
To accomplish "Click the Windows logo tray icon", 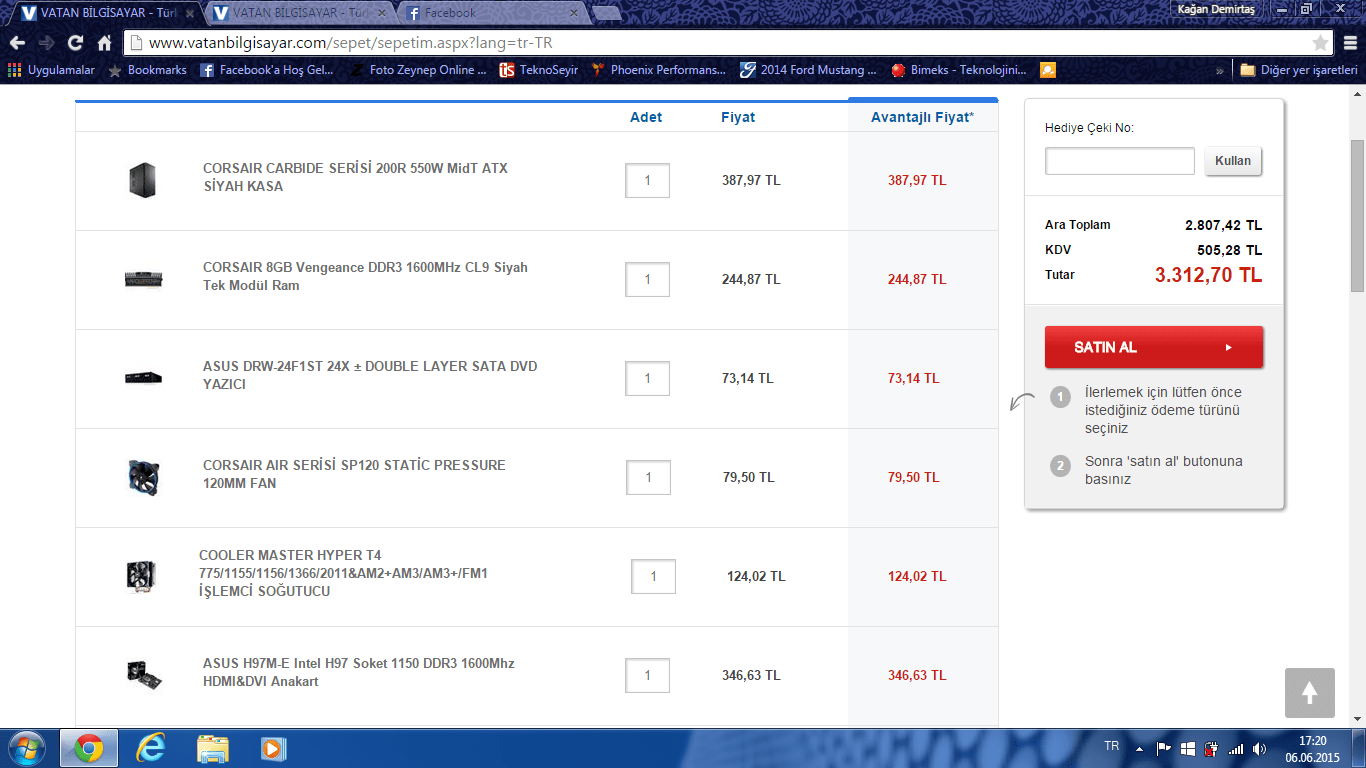I will pyautogui.click(x=1187, y=748).
